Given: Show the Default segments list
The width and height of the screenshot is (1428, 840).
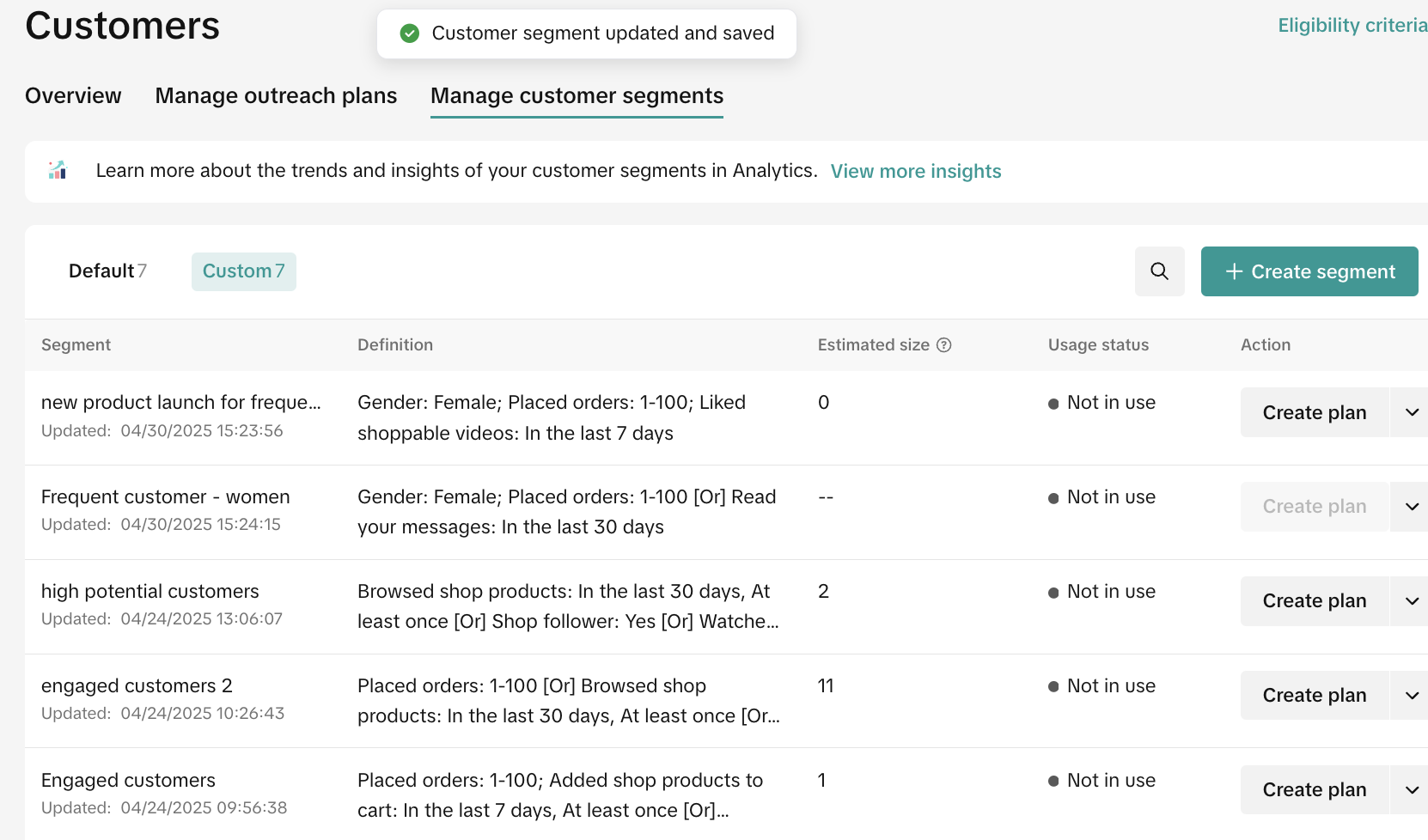Looking at the screenshot, I should pos(107,271).
